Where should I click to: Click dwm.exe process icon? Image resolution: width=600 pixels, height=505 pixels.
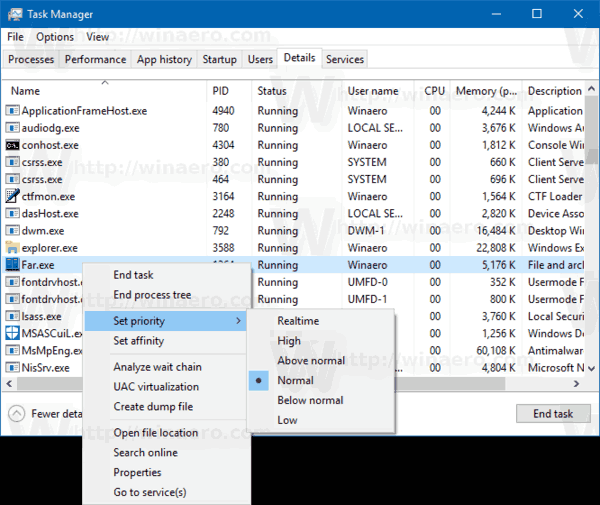click(x=12, y=231)
